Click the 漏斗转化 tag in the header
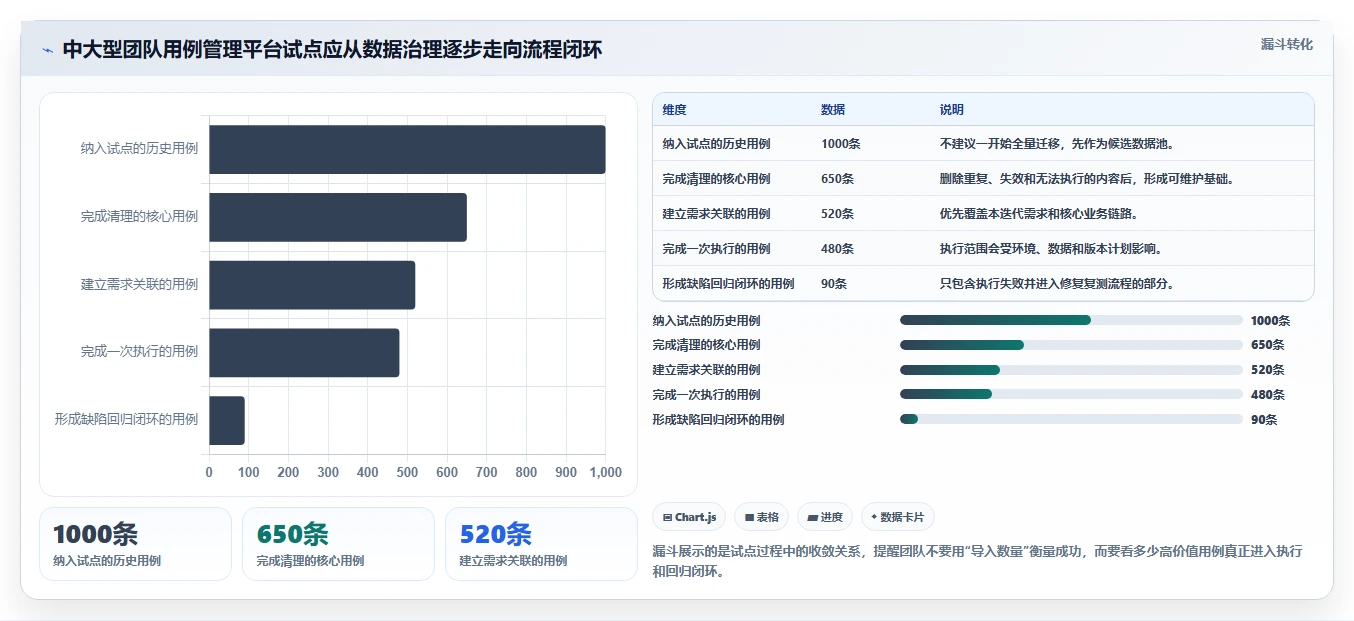 [1287, 45]
